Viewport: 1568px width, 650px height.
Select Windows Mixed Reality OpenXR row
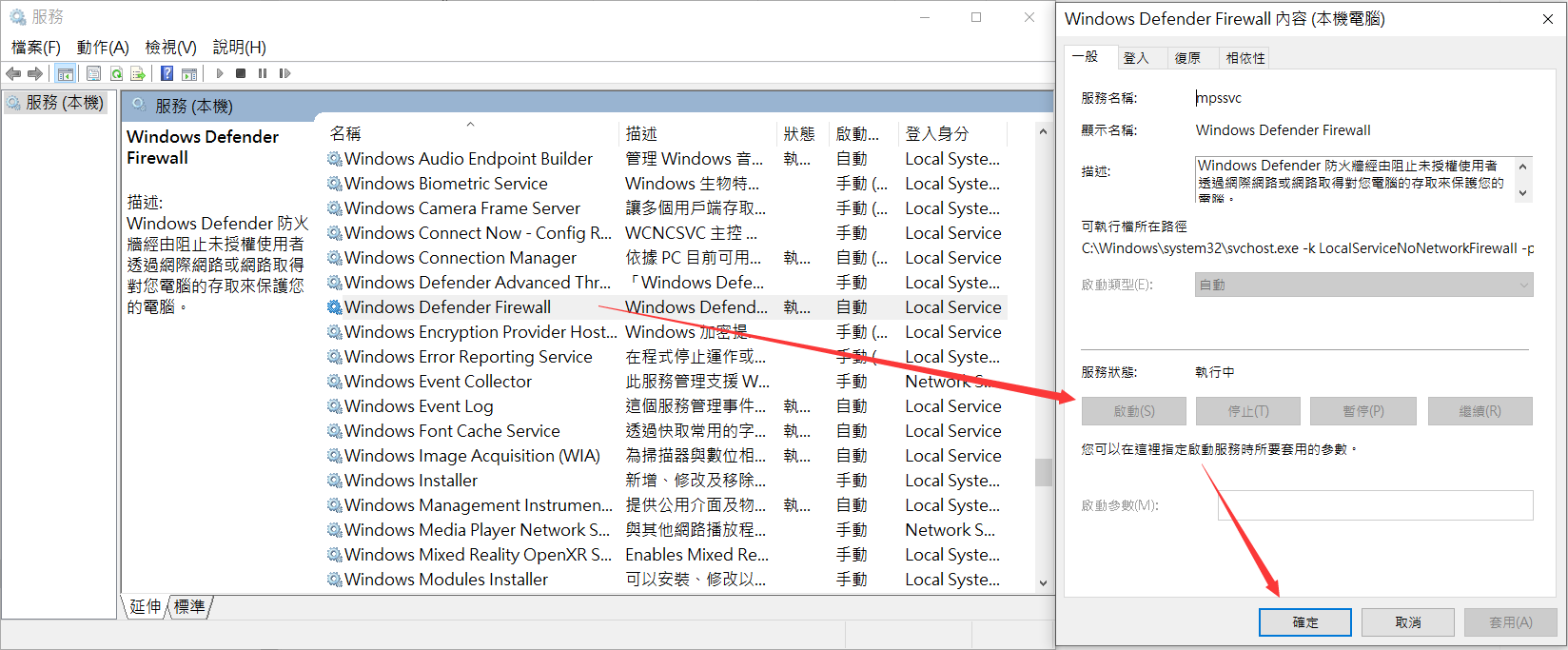click(x=666, y=555)
